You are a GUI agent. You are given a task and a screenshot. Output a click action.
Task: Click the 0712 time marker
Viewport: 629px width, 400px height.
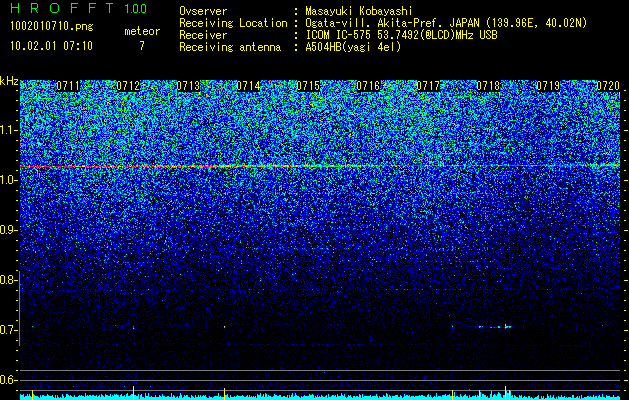(x=128, y=86)
